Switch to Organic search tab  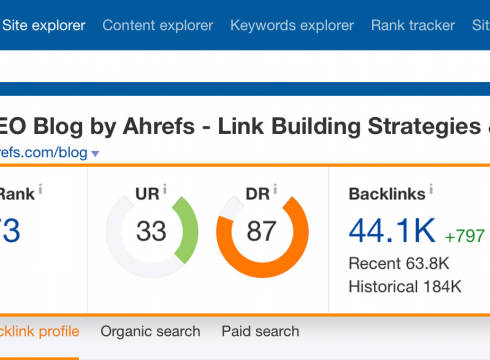pos(150,332)
